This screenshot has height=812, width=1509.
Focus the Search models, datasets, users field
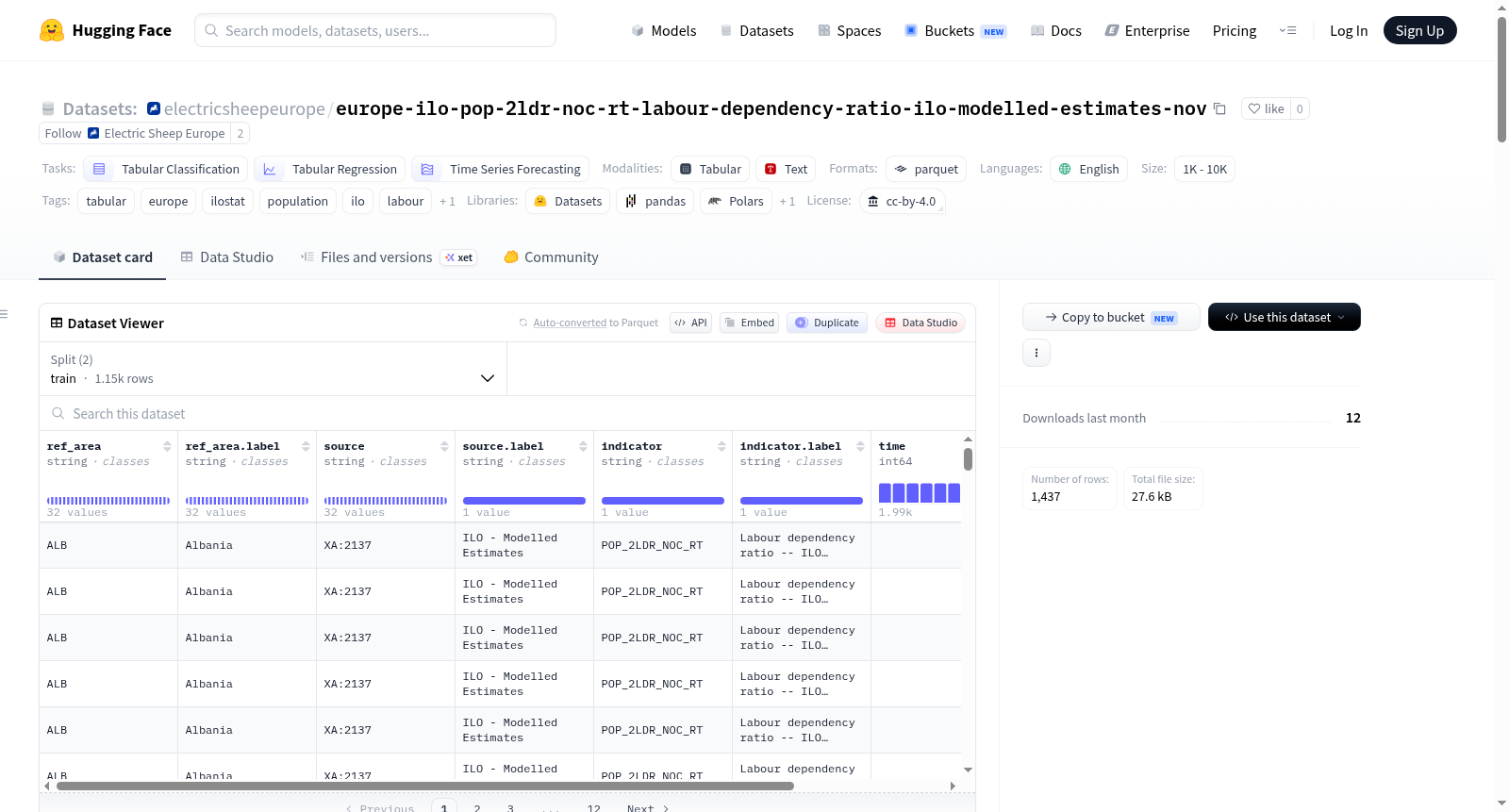(x=375, y=30)
